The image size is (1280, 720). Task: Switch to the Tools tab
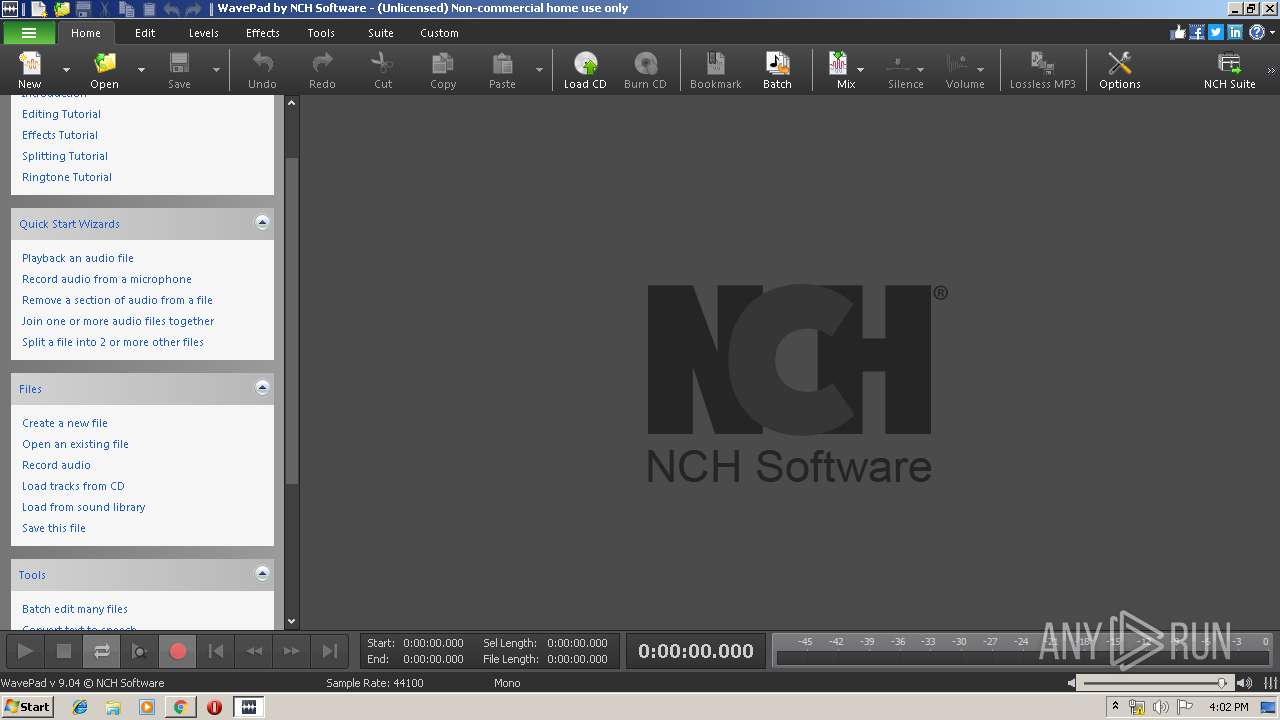[321, 33]
